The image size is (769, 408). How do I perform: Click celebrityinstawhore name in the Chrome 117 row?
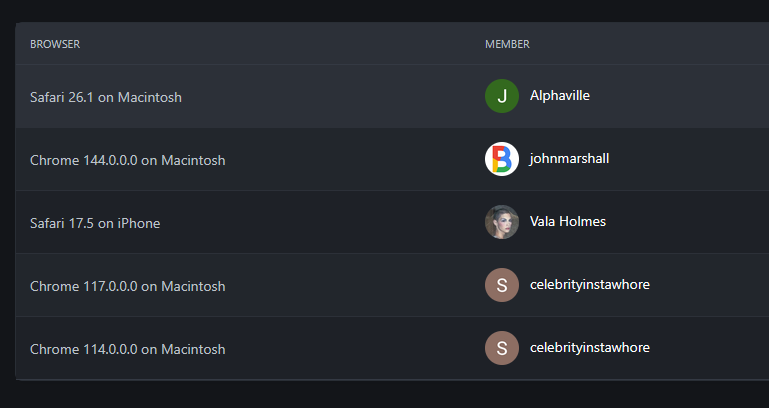click(589, 285)
